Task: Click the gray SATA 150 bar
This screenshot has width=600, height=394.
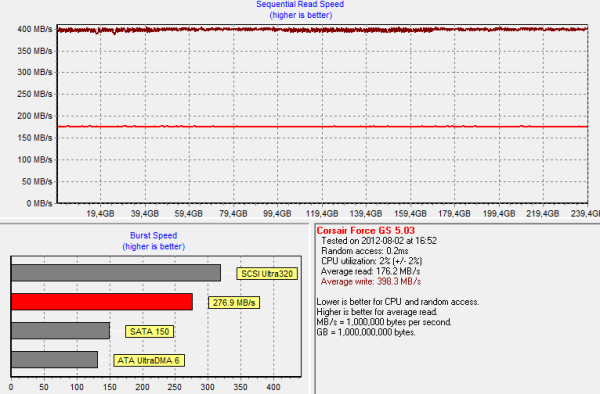Action: (x=60, y=331)
